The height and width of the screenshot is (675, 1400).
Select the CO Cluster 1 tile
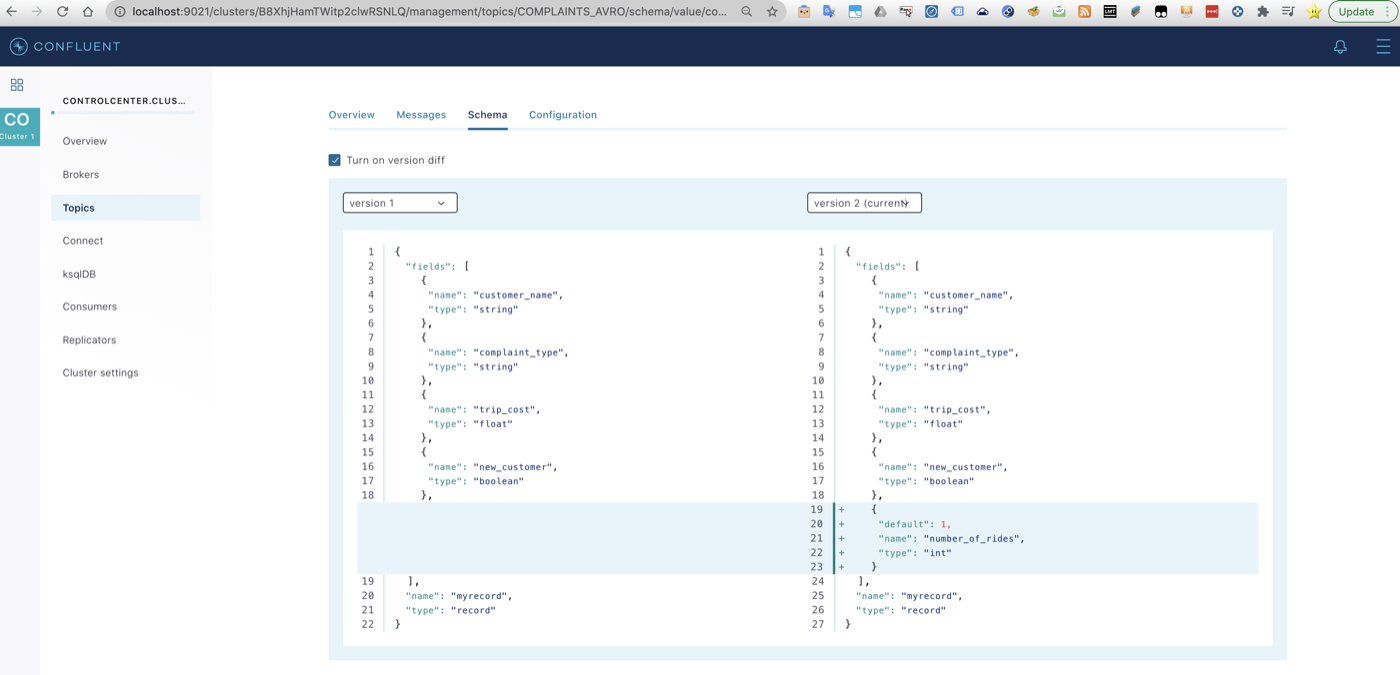pos(19,126)
